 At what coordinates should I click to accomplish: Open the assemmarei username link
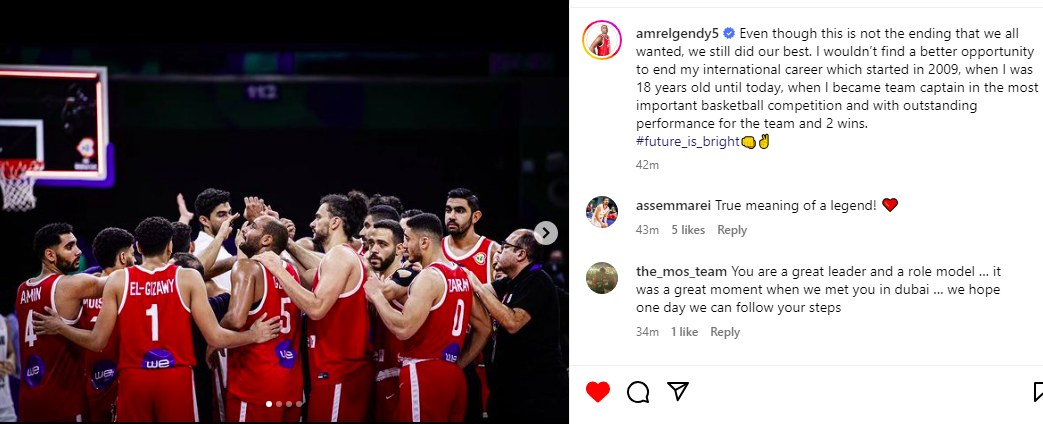pyautogui.click(x=674, y=205)
